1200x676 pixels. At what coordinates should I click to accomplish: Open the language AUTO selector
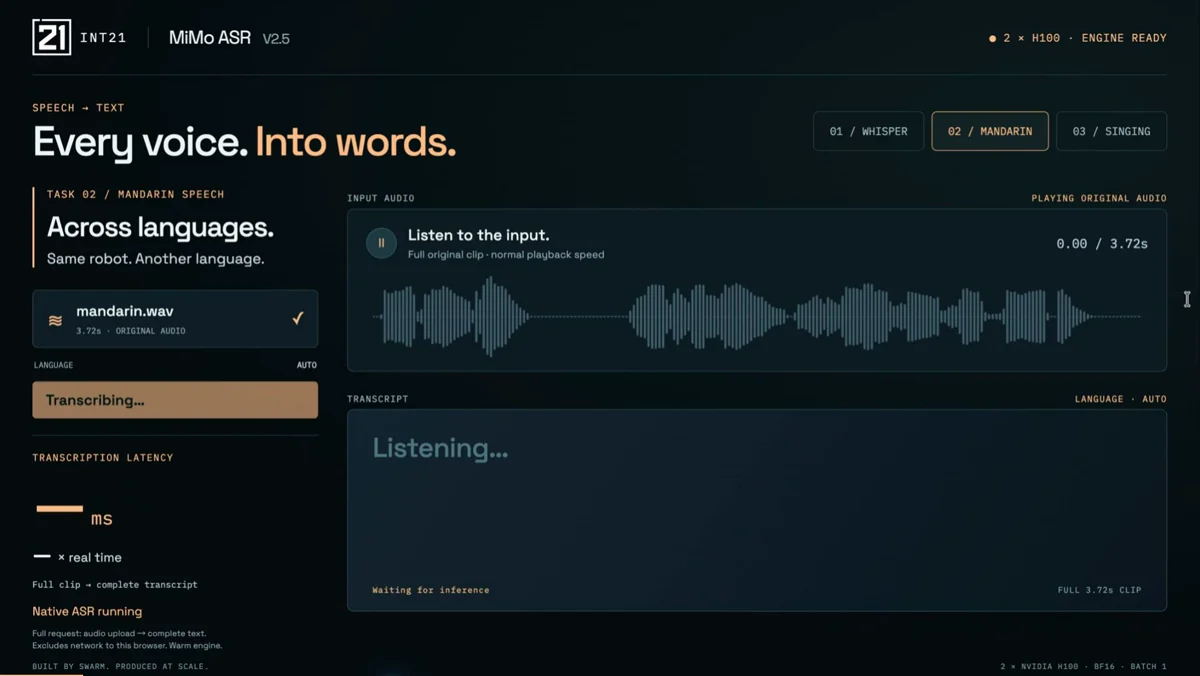coord(306,365)
